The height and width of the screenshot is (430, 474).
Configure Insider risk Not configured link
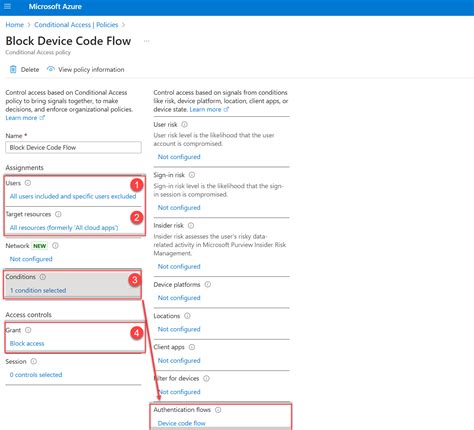click(179, 266)
